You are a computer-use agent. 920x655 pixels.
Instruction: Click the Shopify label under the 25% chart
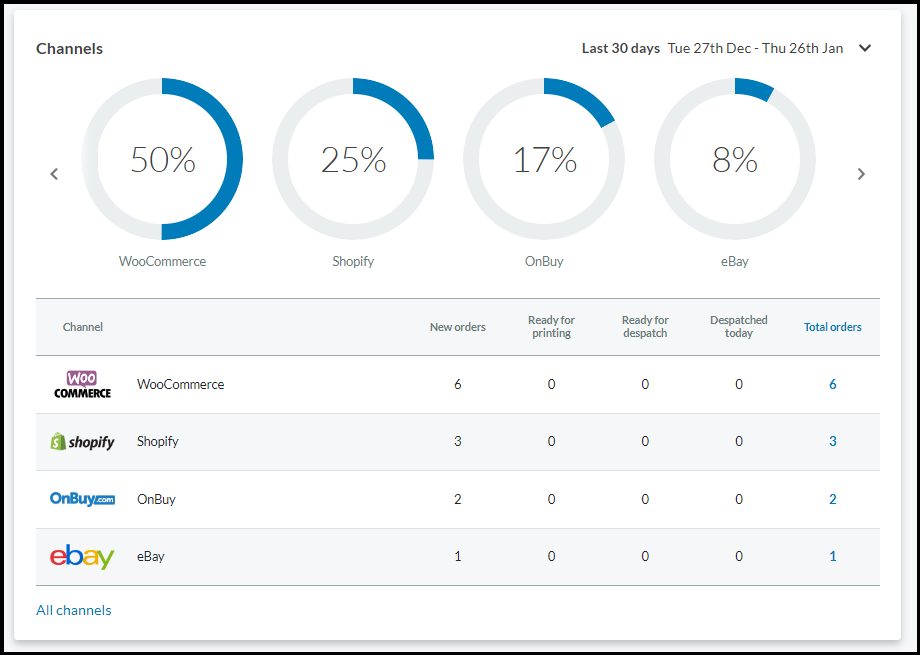pos(353,261)
